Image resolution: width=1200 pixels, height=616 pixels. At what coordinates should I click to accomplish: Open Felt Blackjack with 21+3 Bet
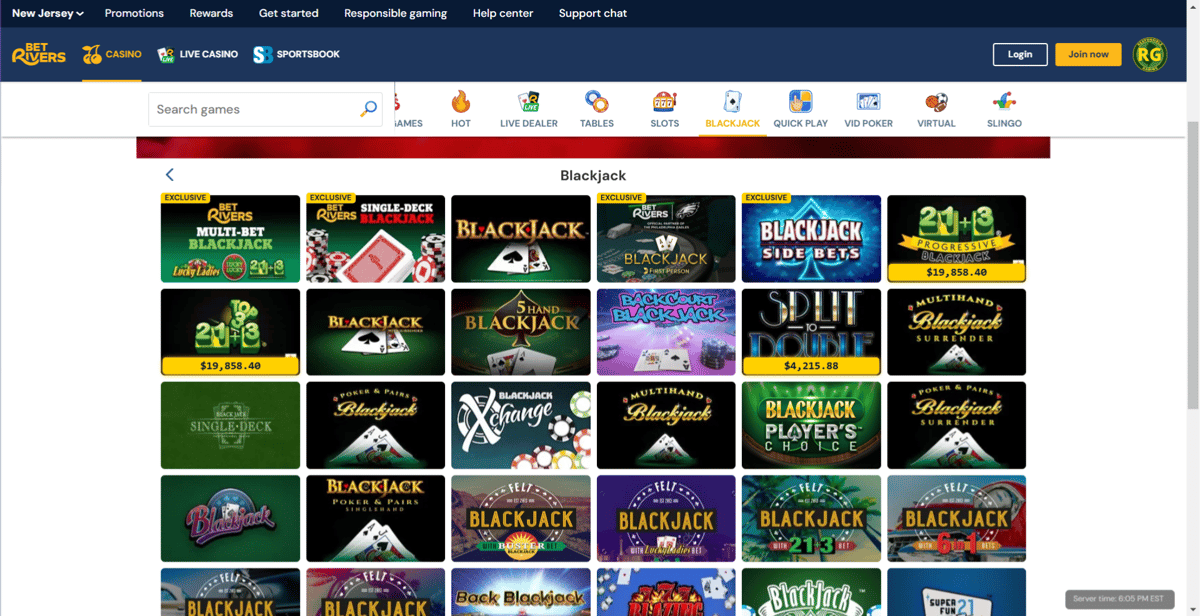(811, 518)
